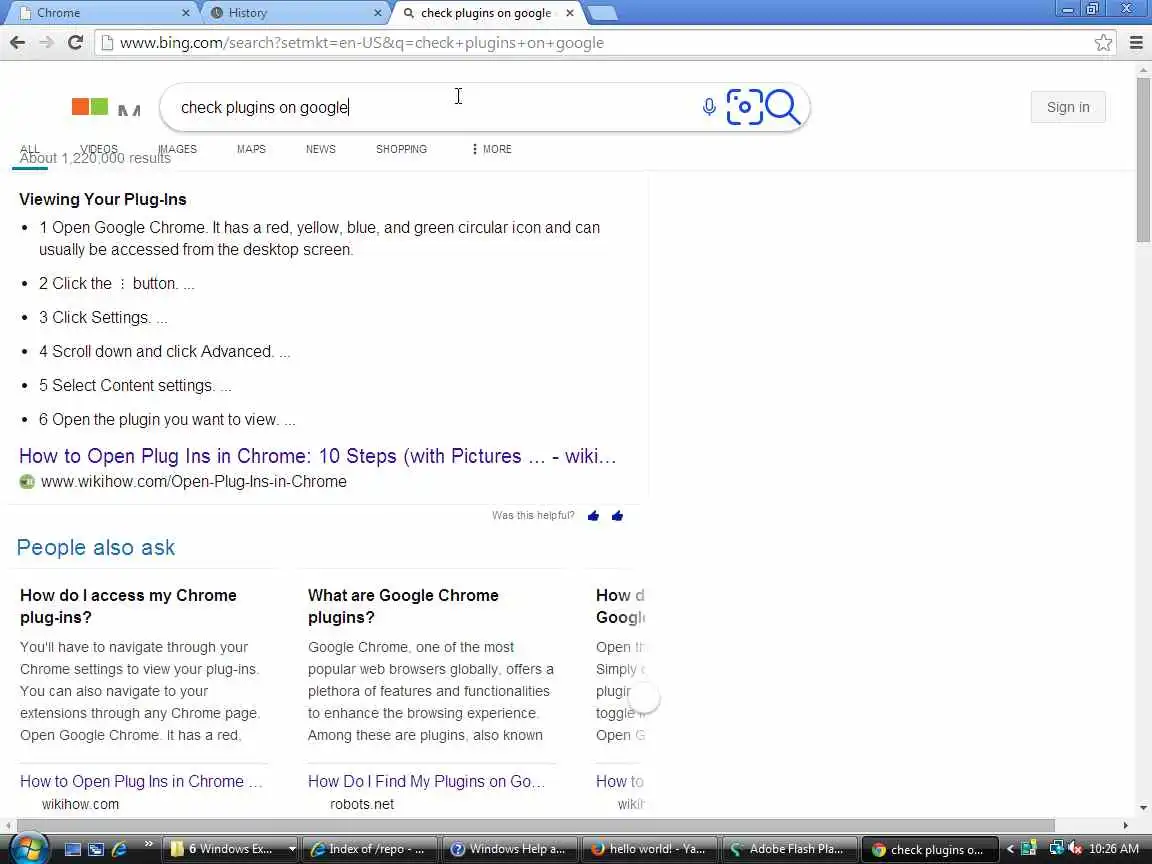This screenshot has width=1152, height=864.
Task: Click the People also ask heading
Action: [96, 547]
